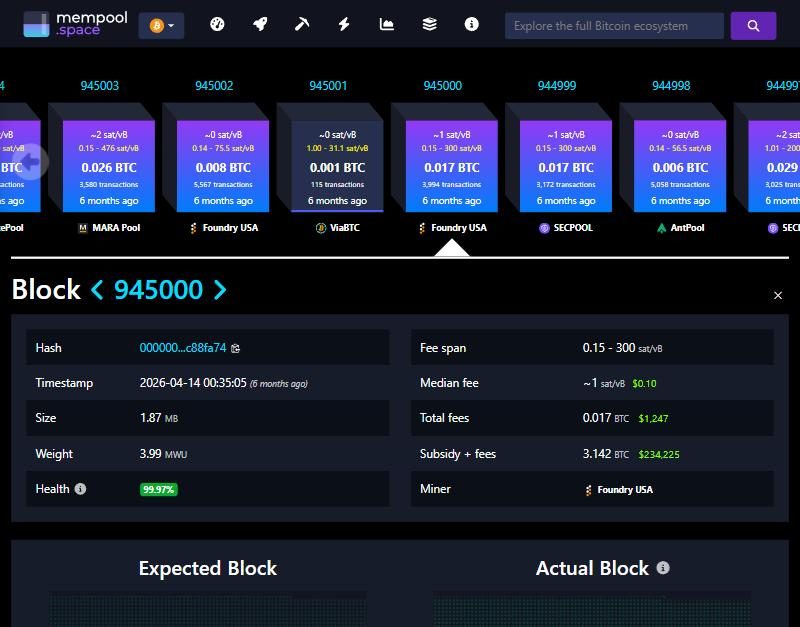Viewport: 800px width, 627px height.
Task: Open block hash 000000...c88fa74 link
Action: [x=183, y=348]
